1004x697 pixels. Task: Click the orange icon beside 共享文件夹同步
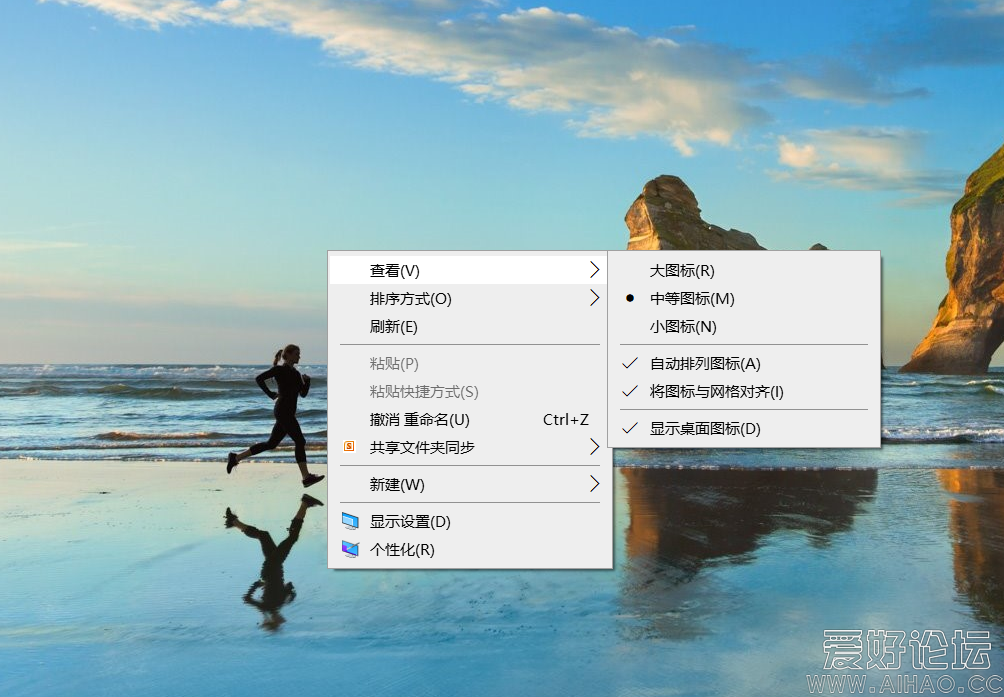(349, 447)
